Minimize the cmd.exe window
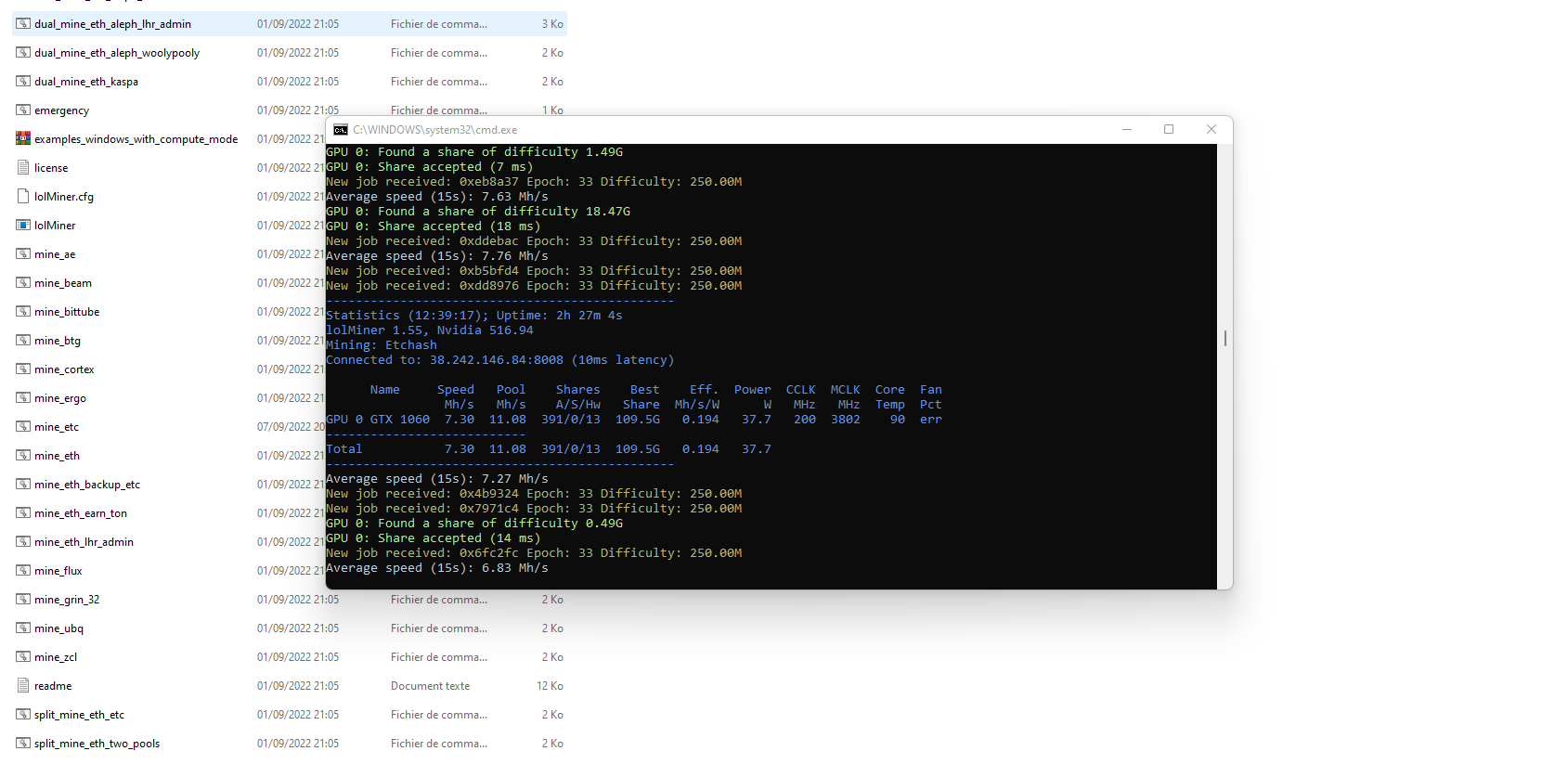This screenshot has height=777, width=1568. (1127, 130)
